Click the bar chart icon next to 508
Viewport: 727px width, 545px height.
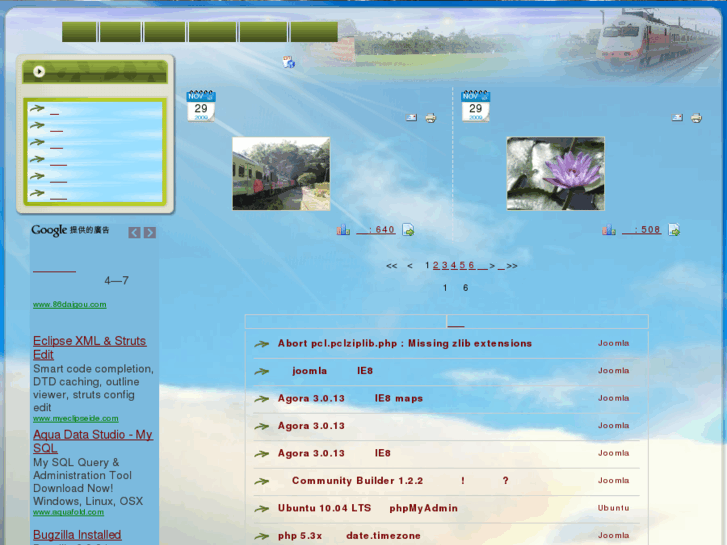(609, 230)
